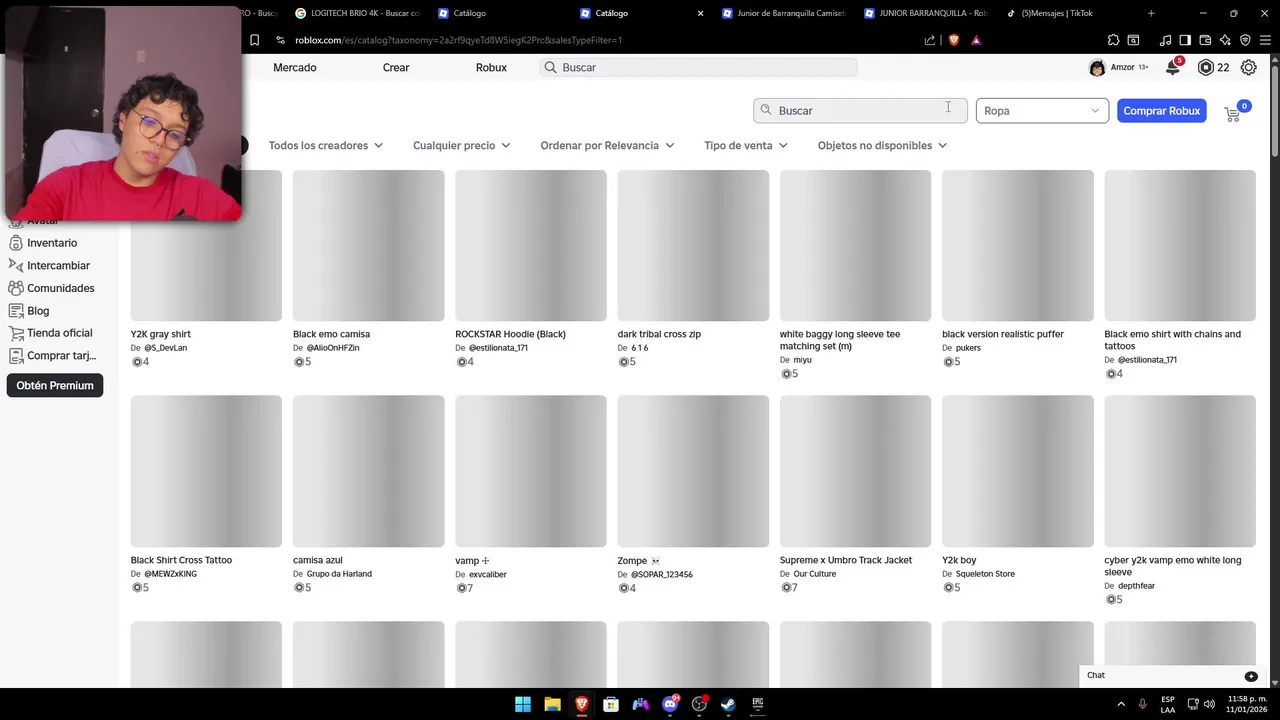Open the shopping cart icon
Viewport: 1280px width, 720px height.
coord(1233,114)
